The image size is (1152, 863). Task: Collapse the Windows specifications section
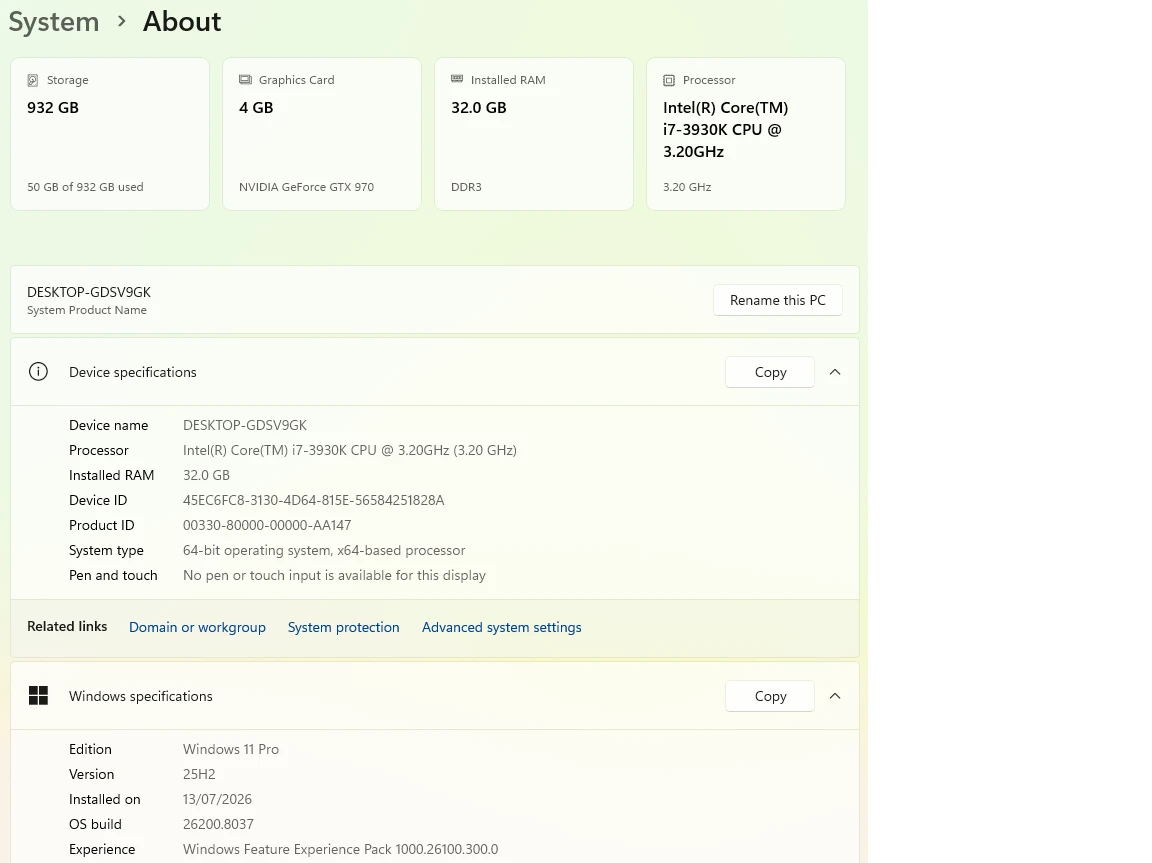click(x=835, y=696)
